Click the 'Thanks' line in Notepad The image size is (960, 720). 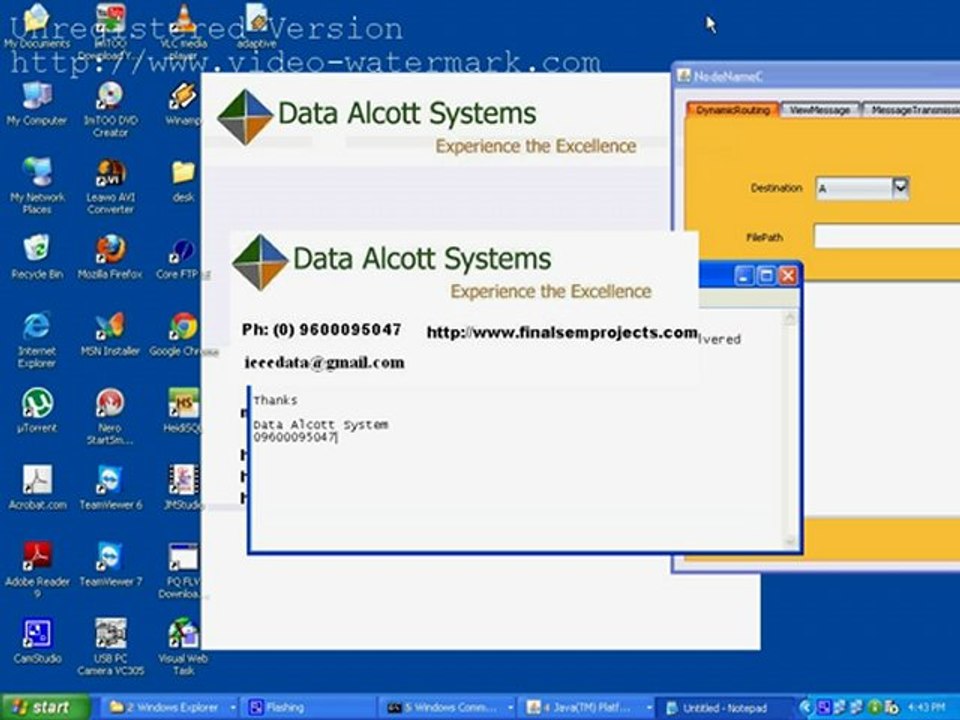(x=276, y=400)
